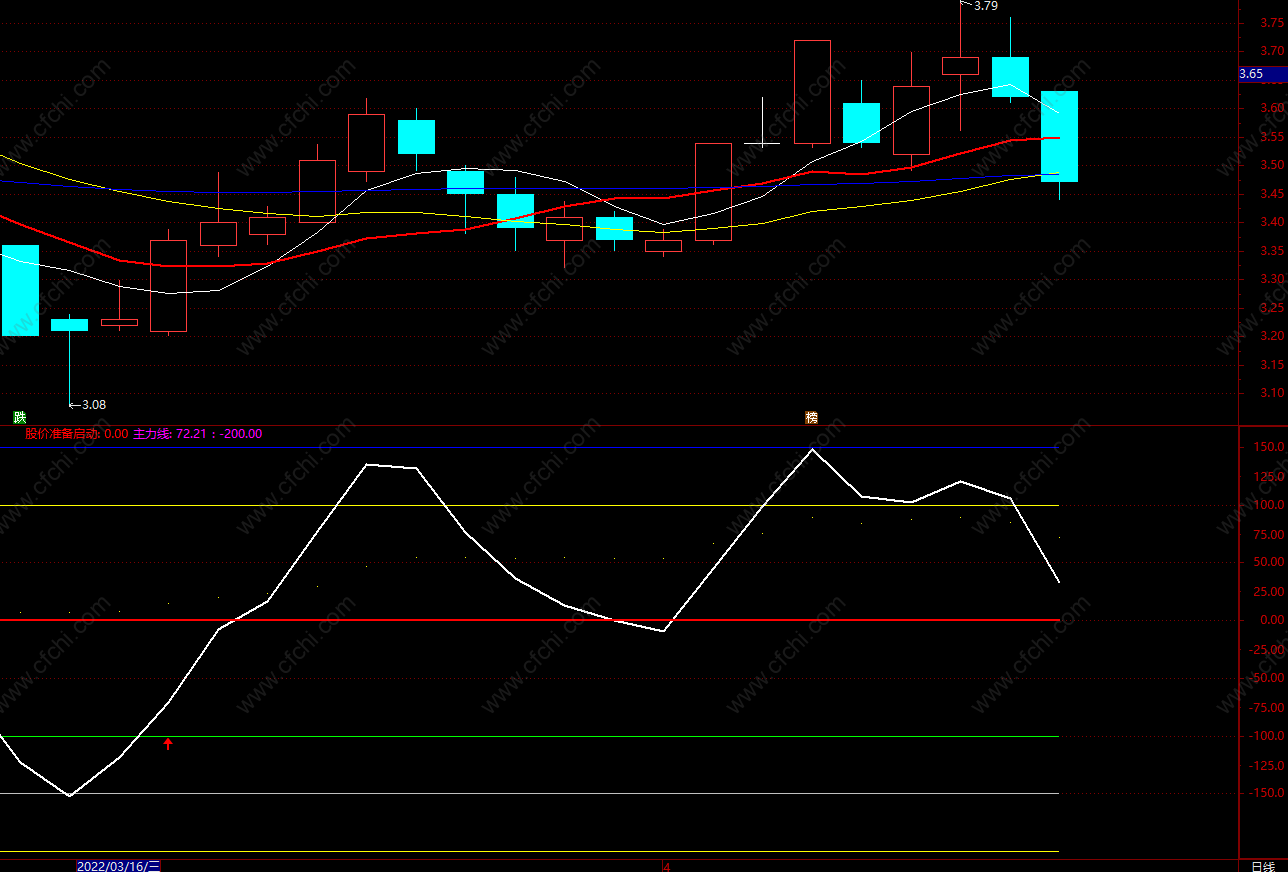Click the -200.00 indicator value
This screenshot has width=1288, height=872.
point(240,433)
